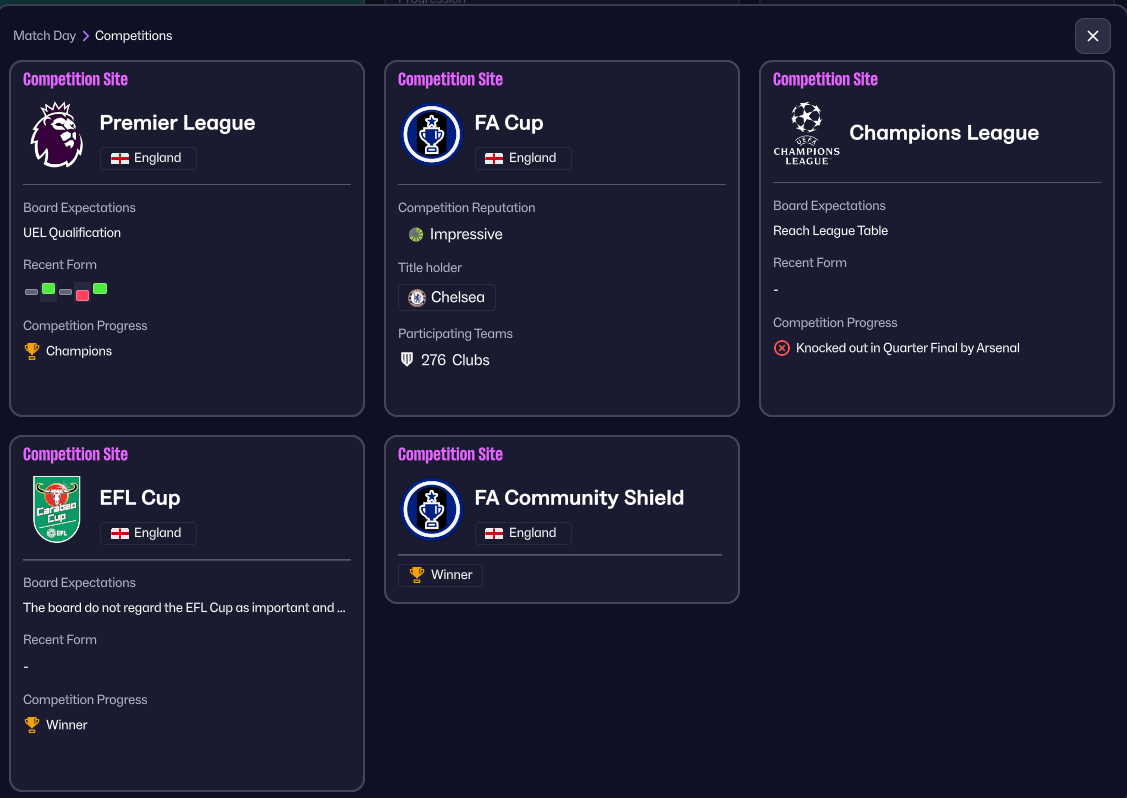This screenshot has height=798, width=1127.
Task: Go back to Match Day breadcrumb
Action: pos(44,36)
